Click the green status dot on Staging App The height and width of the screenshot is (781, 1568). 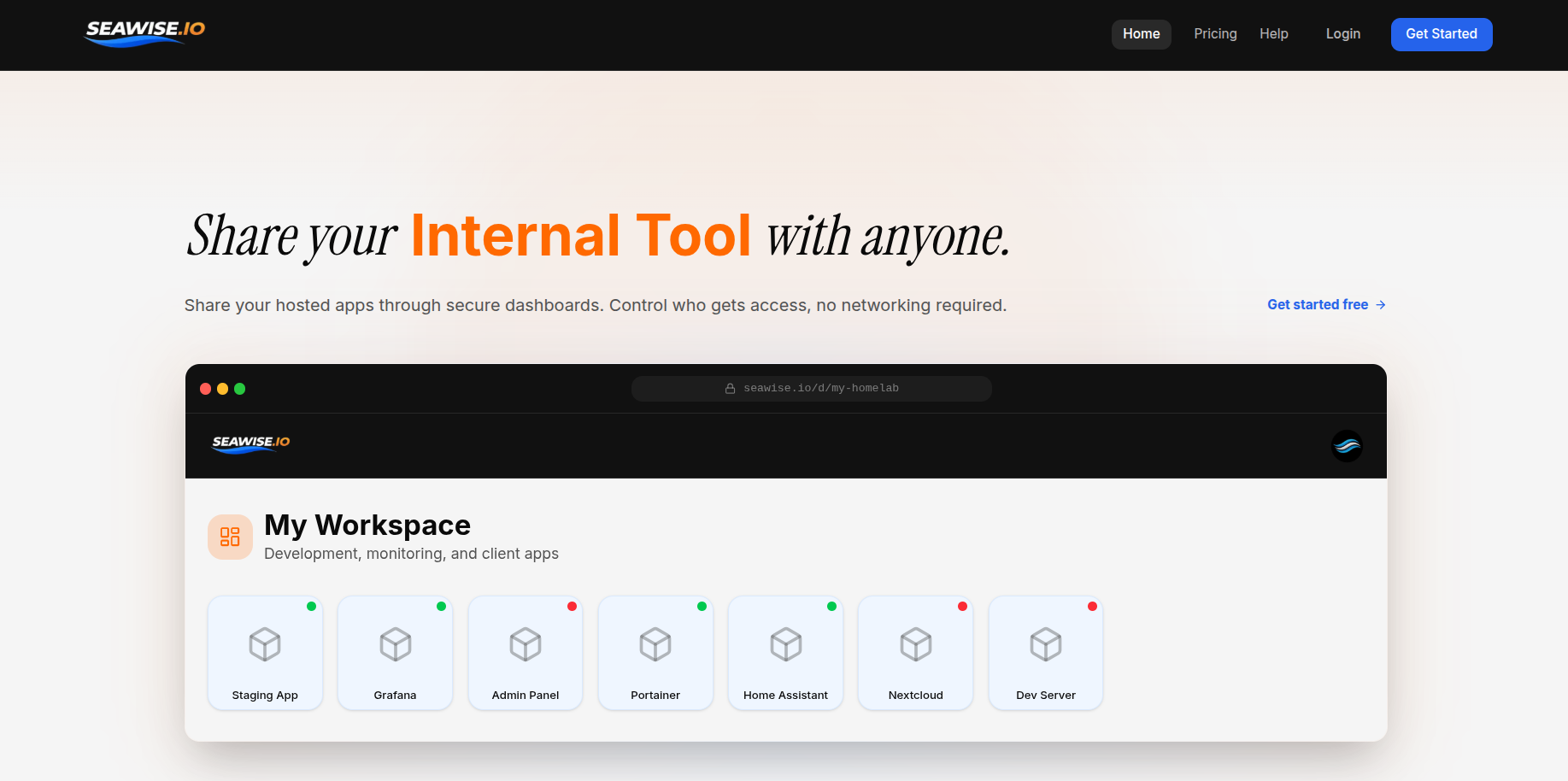tap(312, 607)
